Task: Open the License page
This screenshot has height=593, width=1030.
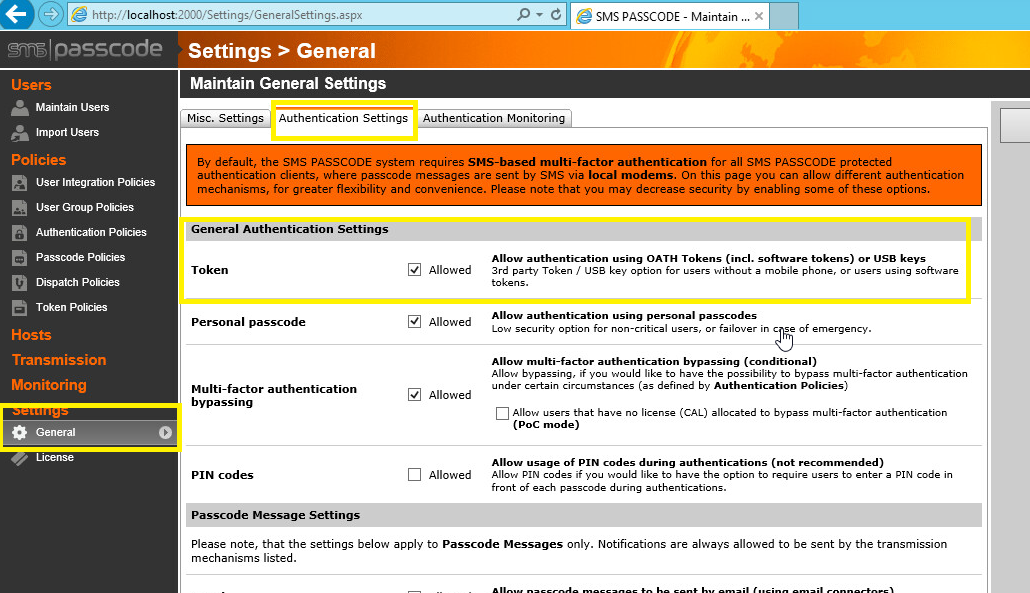Action: 55,458
